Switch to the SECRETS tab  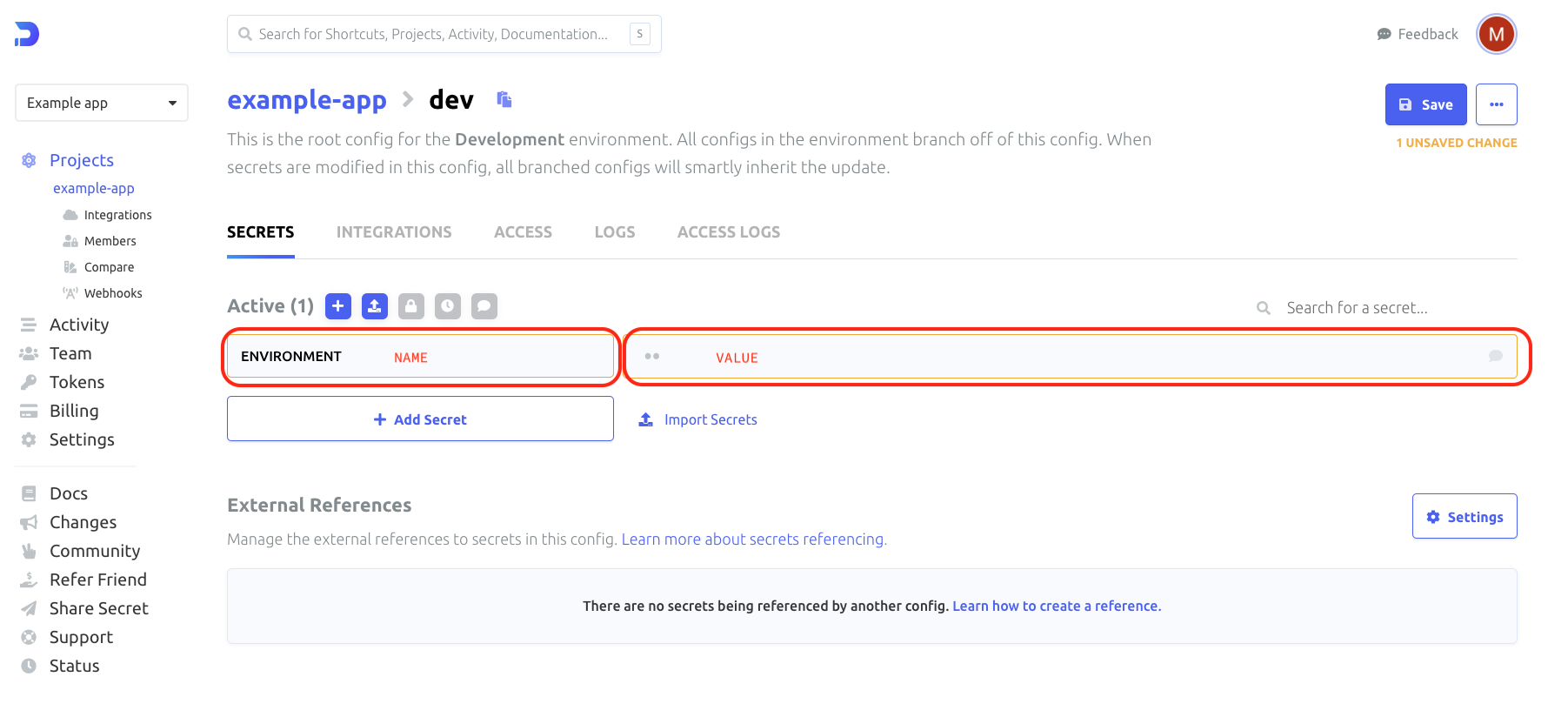(x=261, y=232)
